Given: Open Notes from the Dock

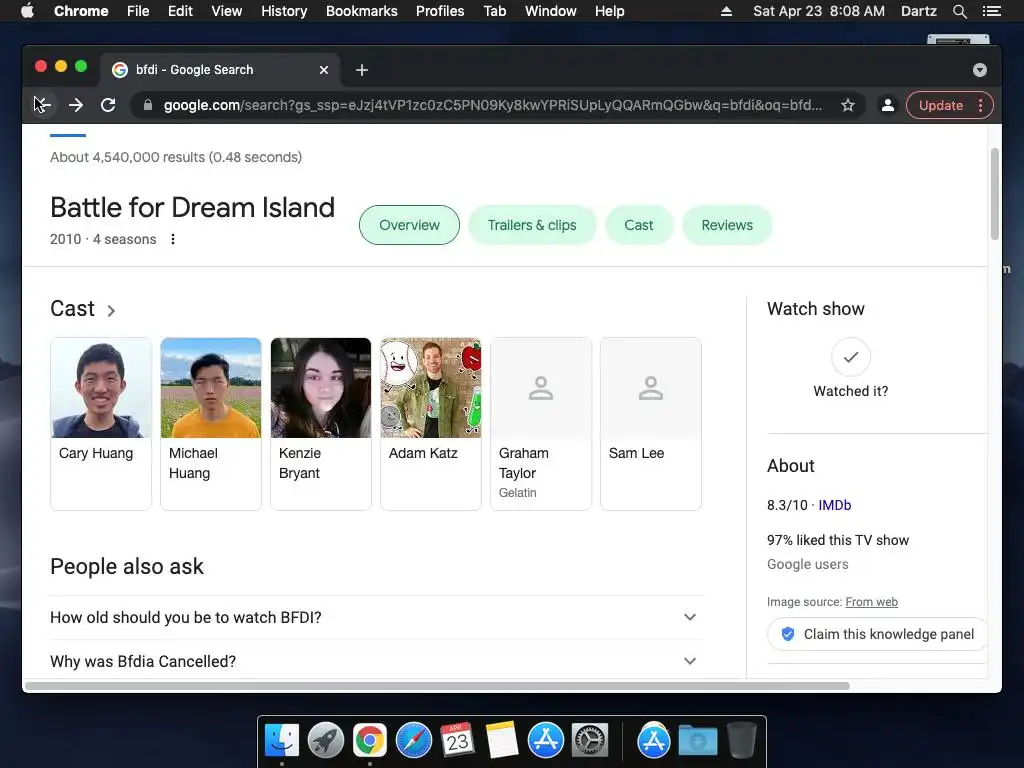Looking at the screenshot, I should click(x=502, y=741).
